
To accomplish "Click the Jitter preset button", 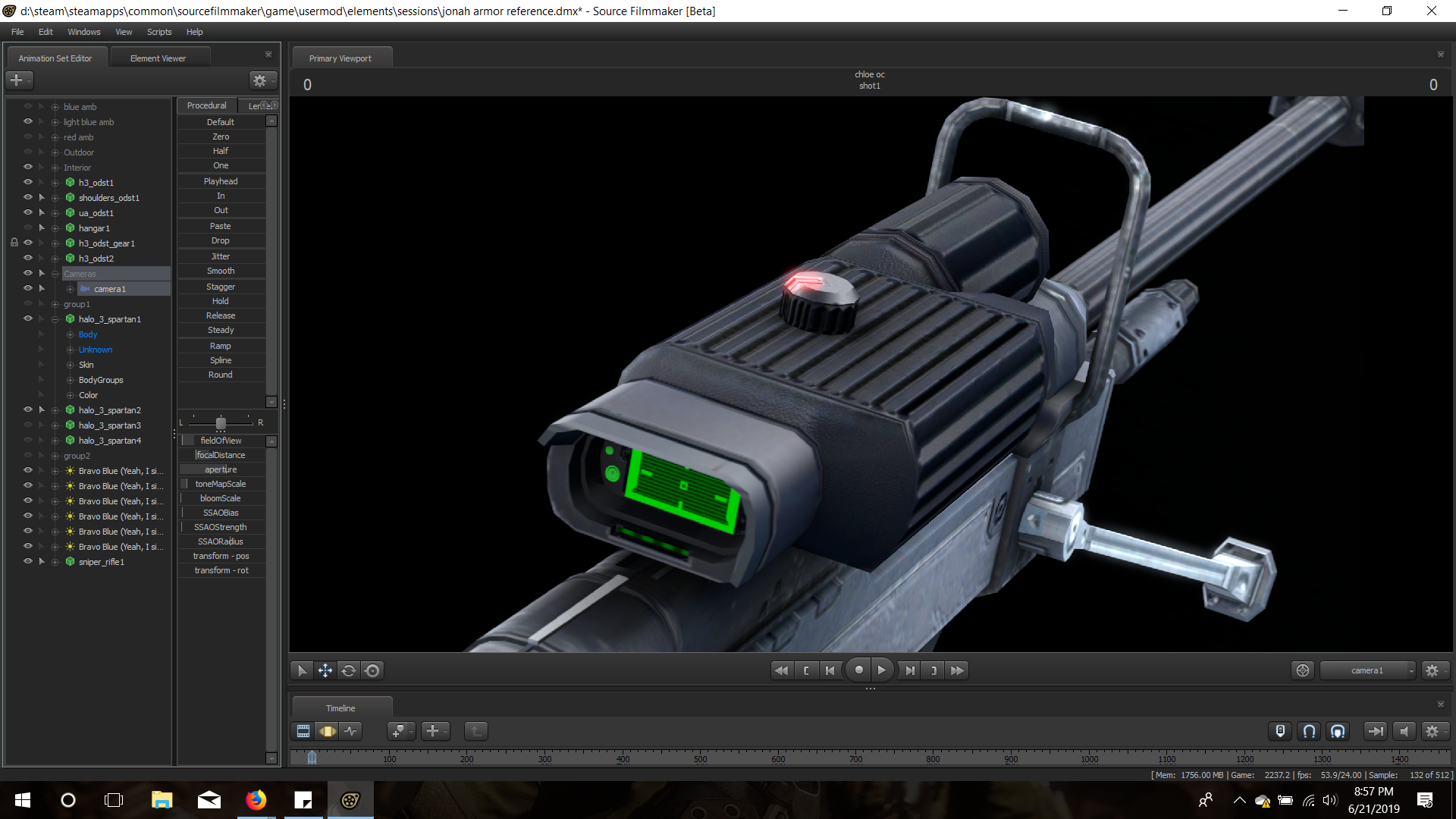I will pyautogui.click(x=221, y=256).
